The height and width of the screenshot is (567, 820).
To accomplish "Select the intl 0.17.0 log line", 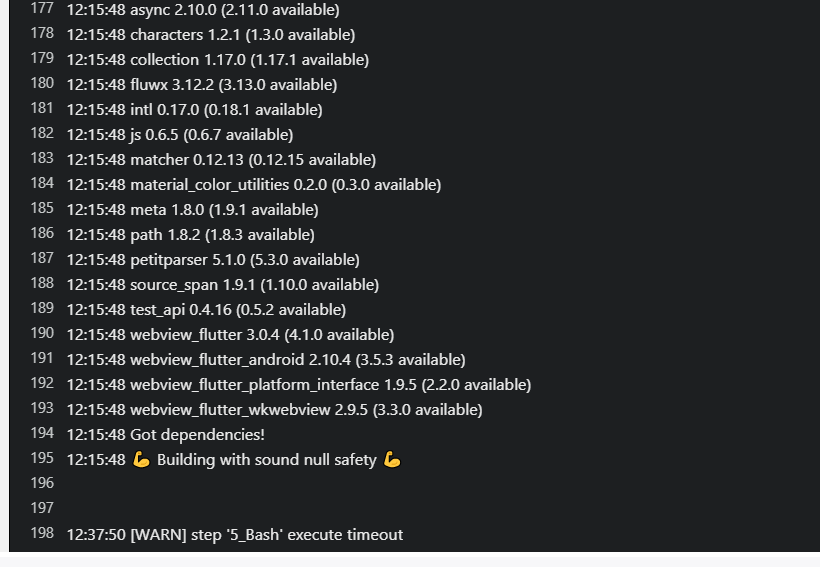I will tap(195, 110).
